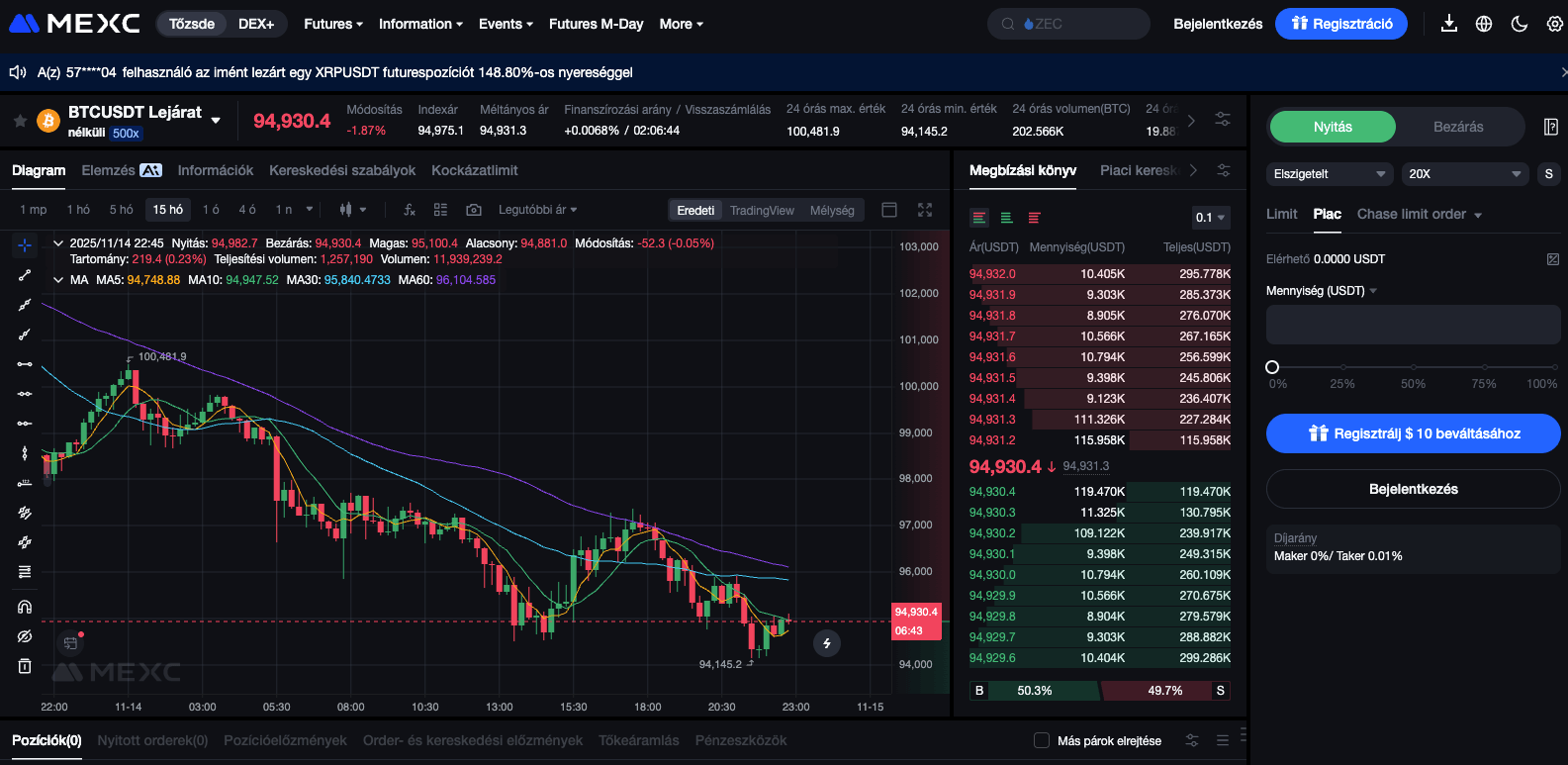The width and height of the screenshot is (1568, 765).
Task: Open the Information menu
Action: click(x=421, y=24)
